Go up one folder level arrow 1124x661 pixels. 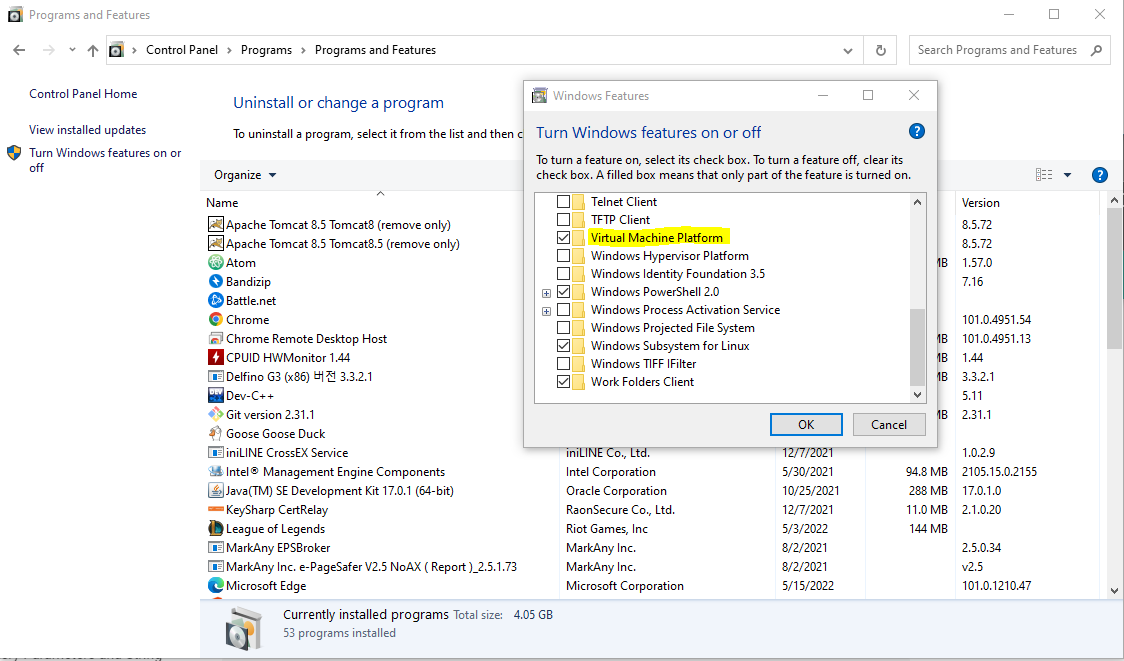tap(92, 50)
